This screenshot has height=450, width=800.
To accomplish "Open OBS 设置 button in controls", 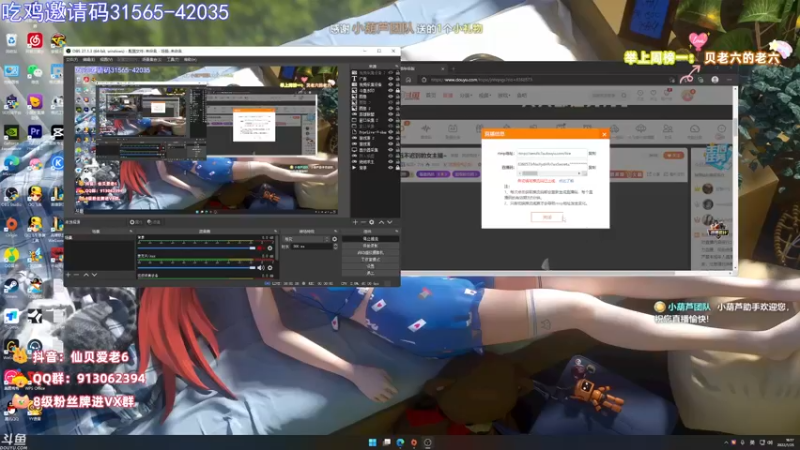I will point(370,266).
